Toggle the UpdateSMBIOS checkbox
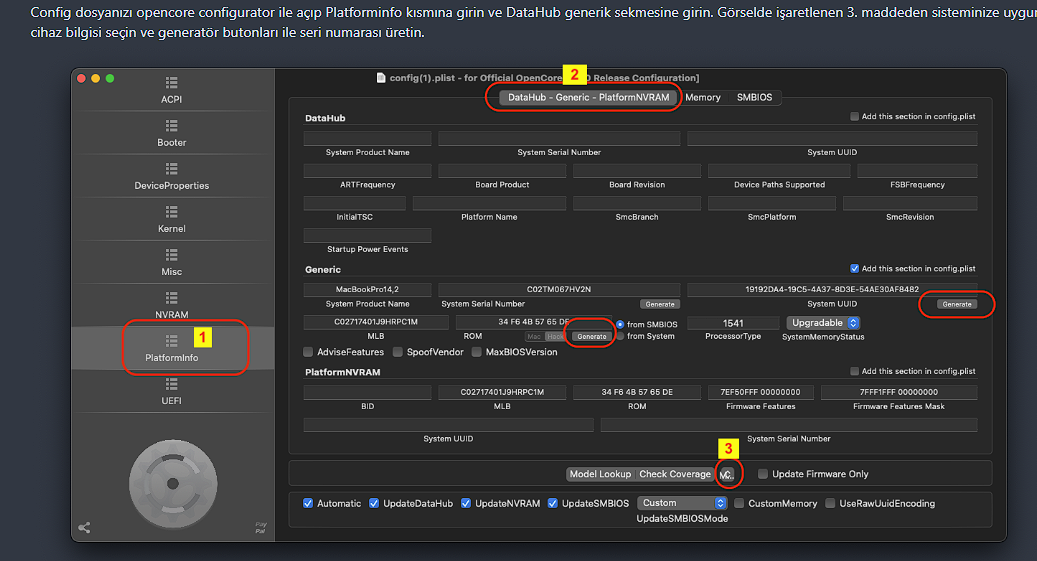Viewport: 1037px width, 561px height. tap(553, 503)
